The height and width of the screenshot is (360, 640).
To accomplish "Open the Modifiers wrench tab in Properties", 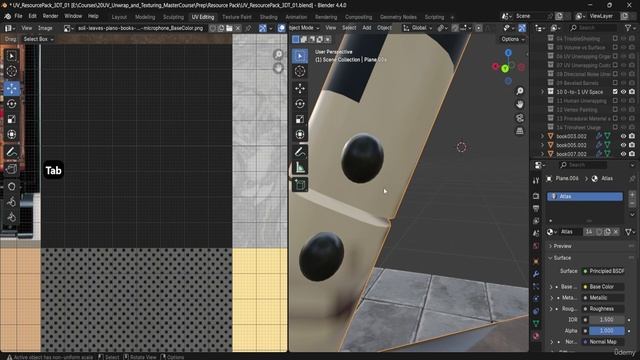I will [x=536, y=274].
